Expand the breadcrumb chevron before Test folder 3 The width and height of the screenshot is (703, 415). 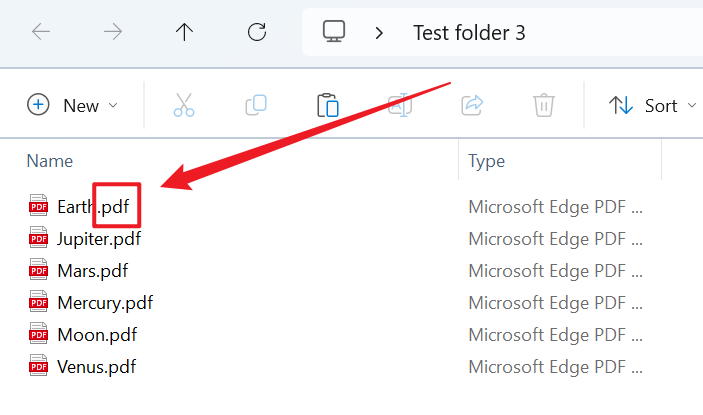point(379,32)
